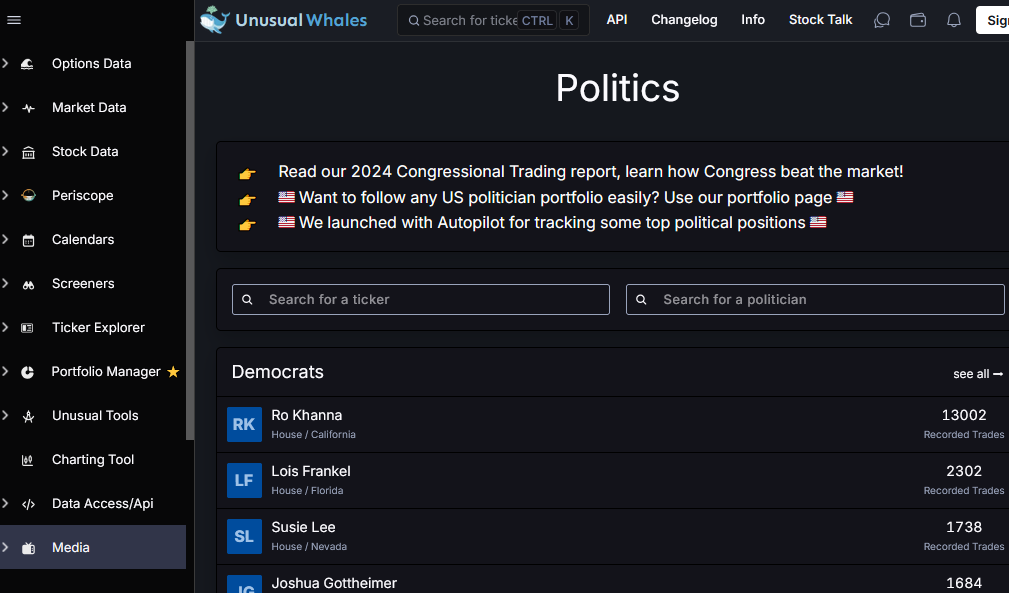Click the gold star beside Portfolio Manager
Viewport: 1009px width, 593px height.
pyautogui.click(x=173, y=372)
